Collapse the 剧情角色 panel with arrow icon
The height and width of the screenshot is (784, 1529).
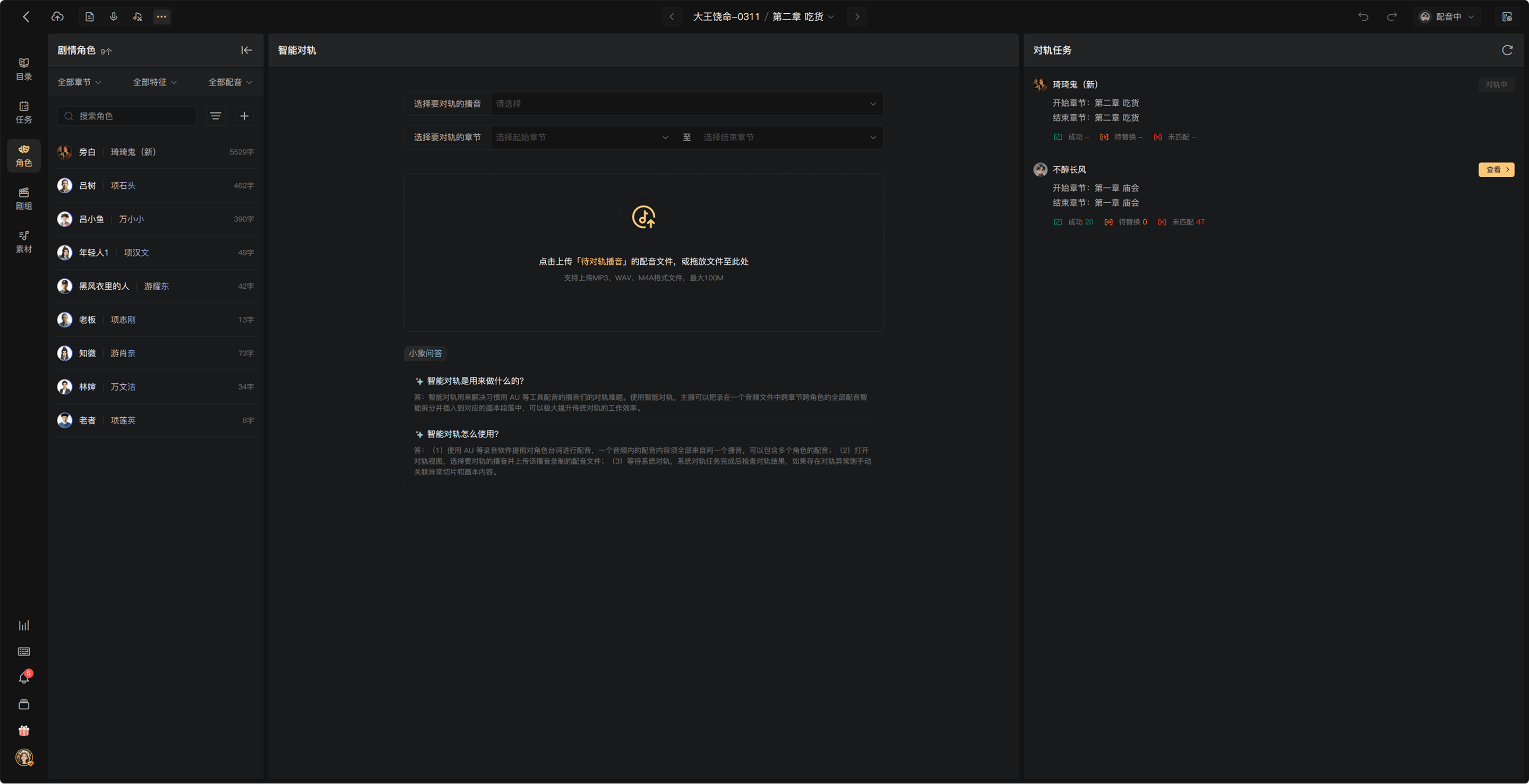tap(246, 50)
